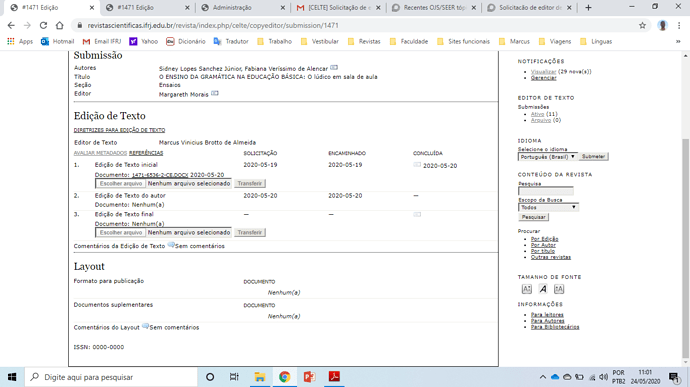
Task: Open the Layout comments bubble icon
Action: 145,326
